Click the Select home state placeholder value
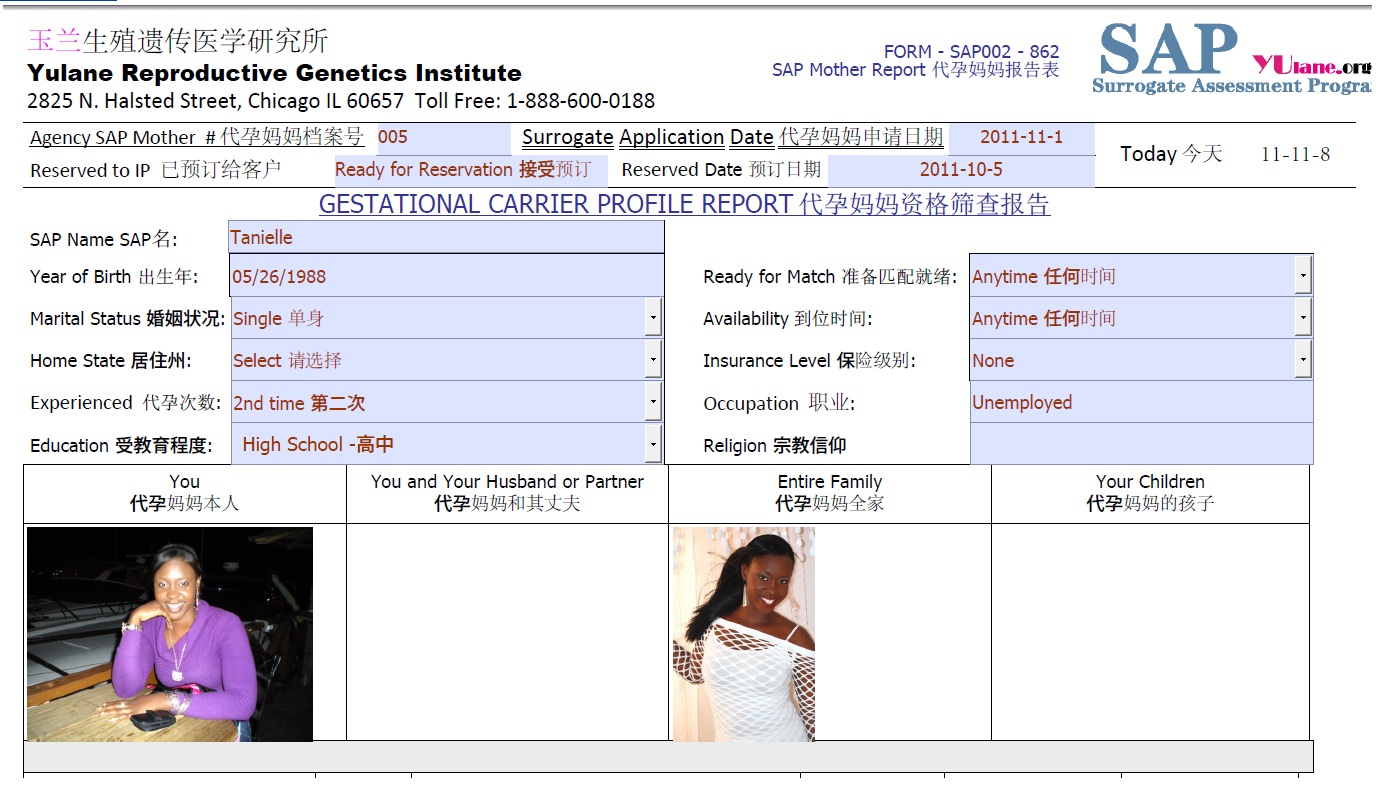1388x790 pixels. [287, 361]
